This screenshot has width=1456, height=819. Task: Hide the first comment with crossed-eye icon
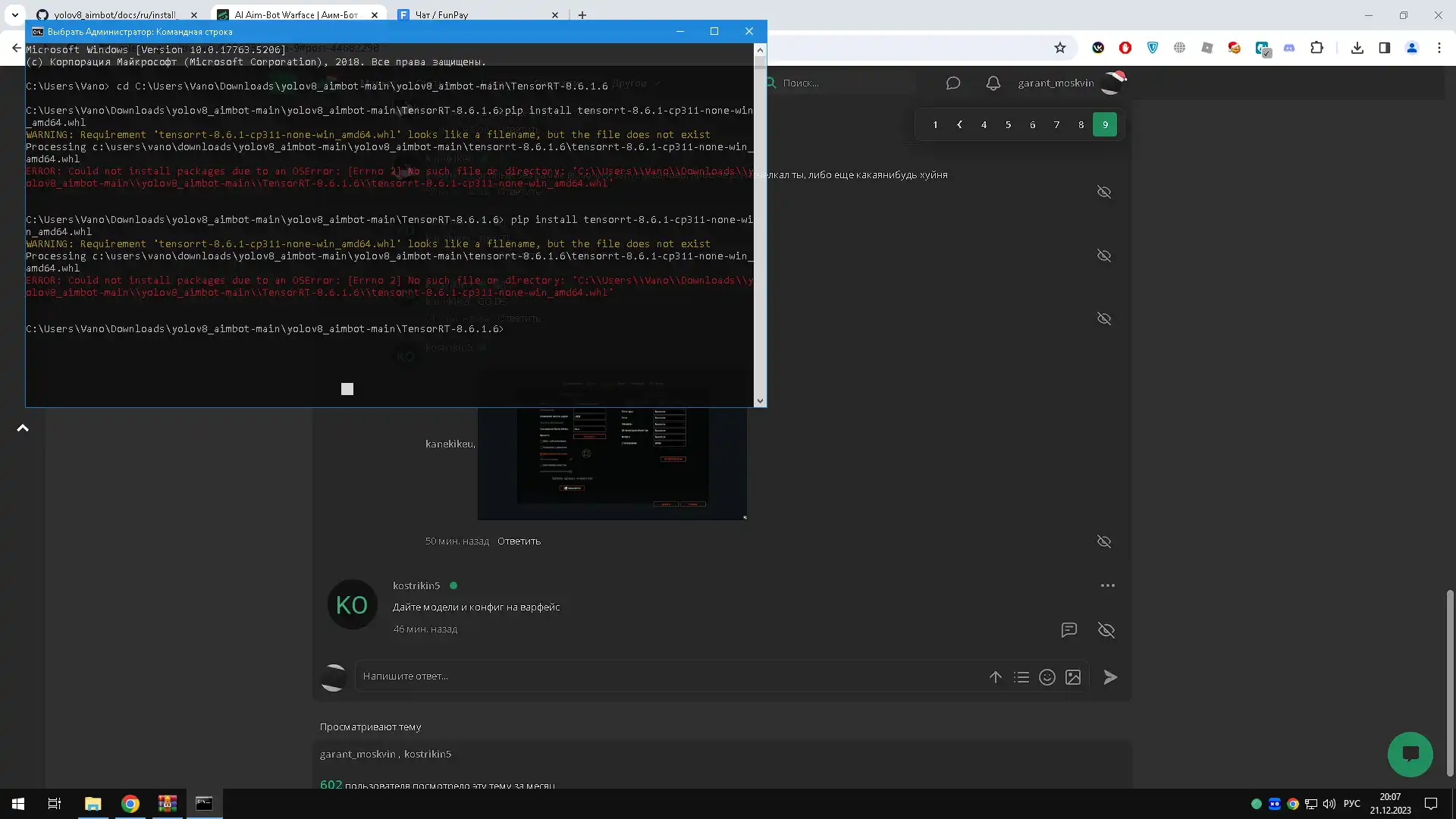(1104, 192)
